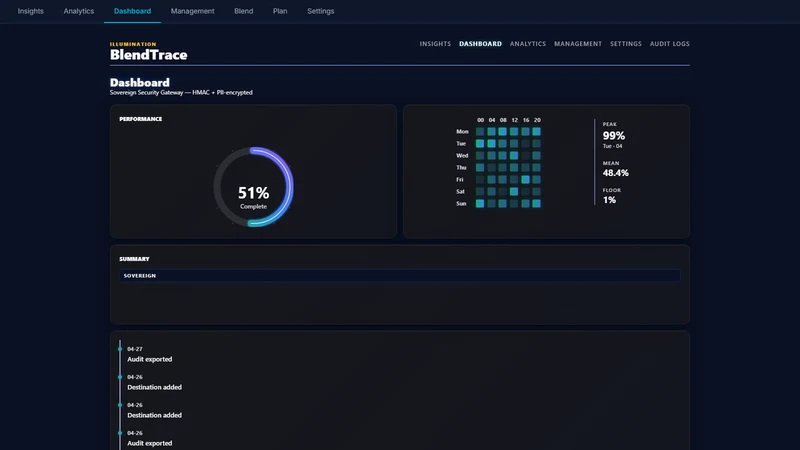The height and width of the screenshot is (450, 800).
Task: Click the PEAK 99% value
Action: point(614,136)
